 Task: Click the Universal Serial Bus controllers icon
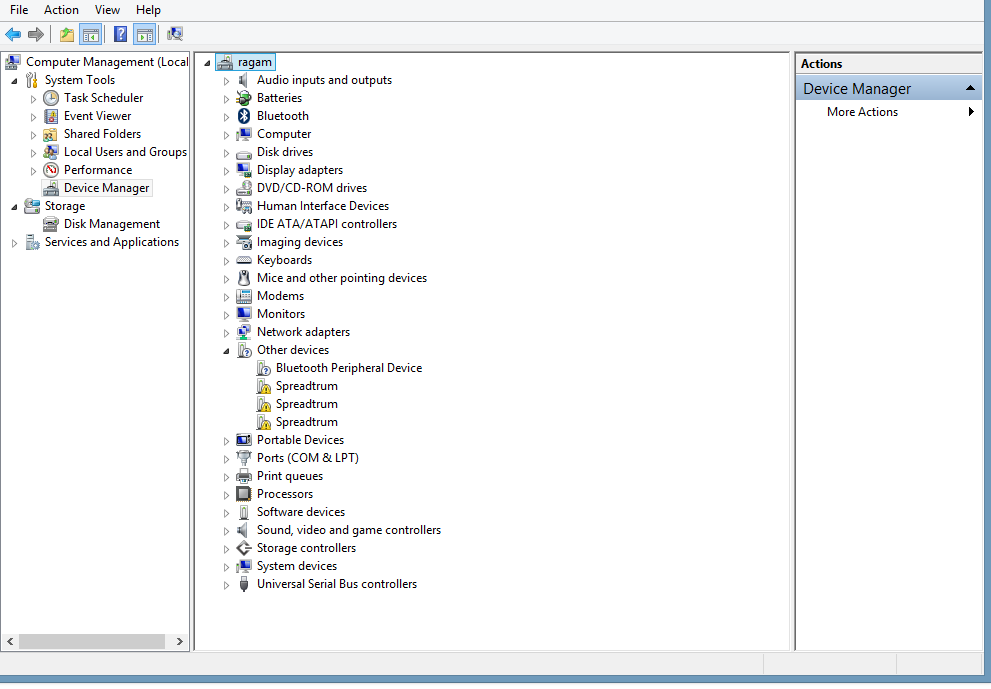243,584
